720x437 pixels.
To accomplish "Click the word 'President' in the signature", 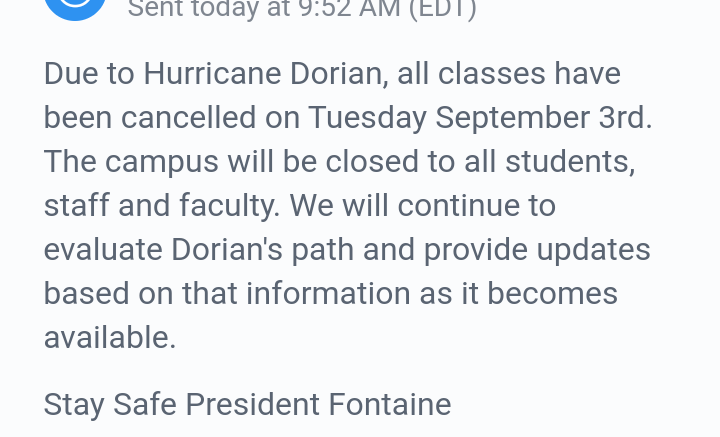I will click(253, 404).
